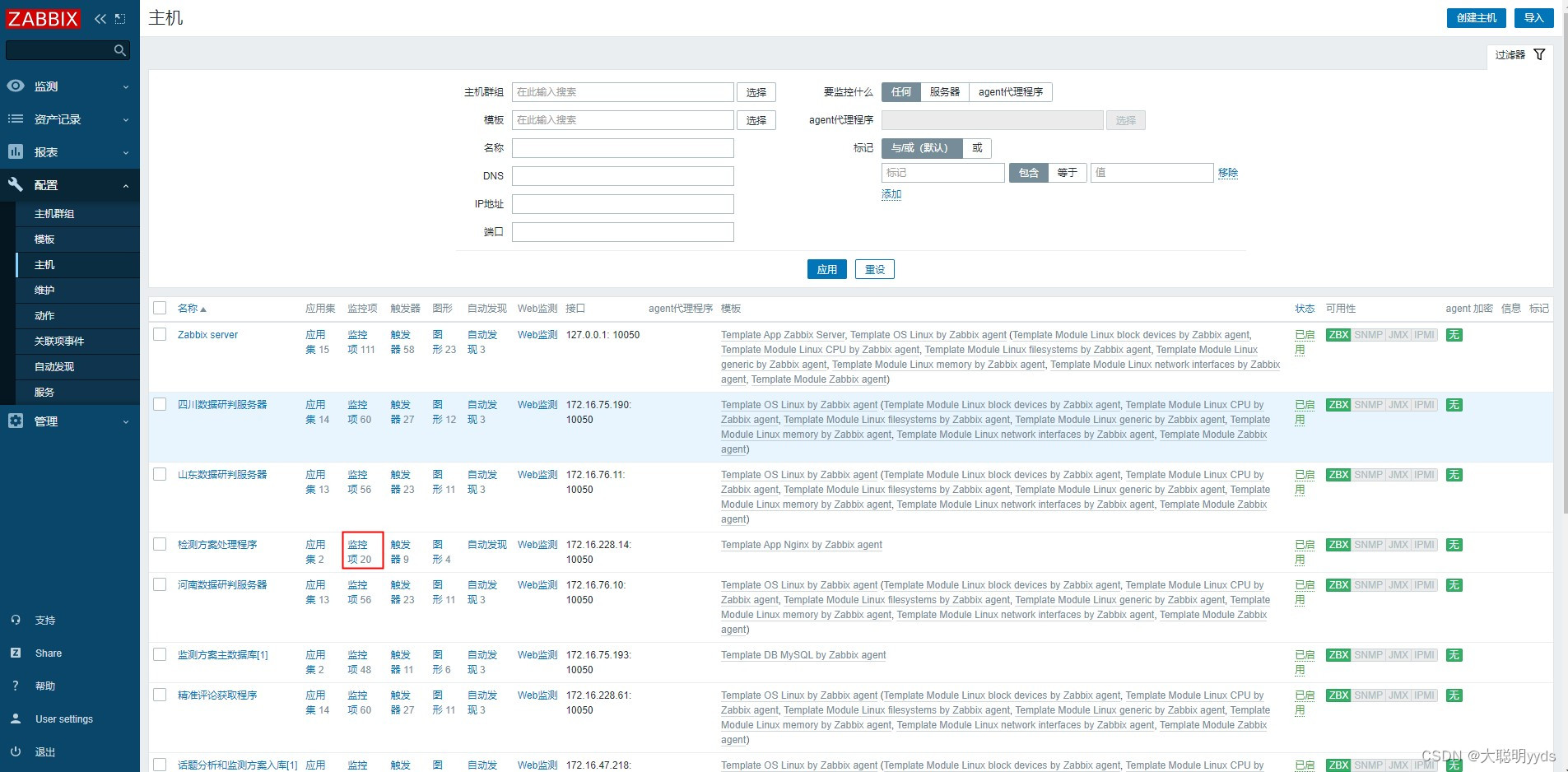Click 无 badge in 河南数据研判服务器 row
The image size is (1568, 772).
tap(1454, 585)
